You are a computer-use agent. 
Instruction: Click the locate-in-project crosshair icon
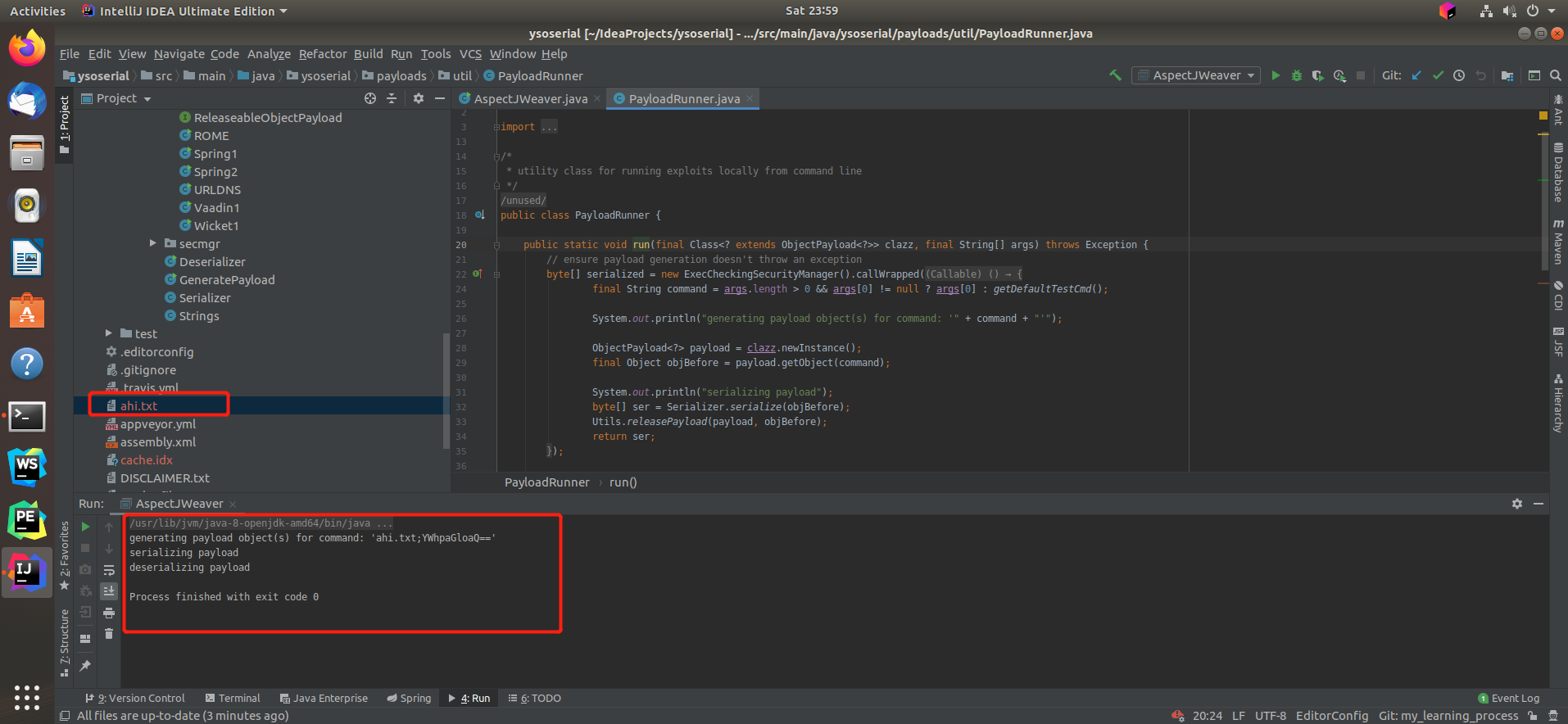[370, 98]
